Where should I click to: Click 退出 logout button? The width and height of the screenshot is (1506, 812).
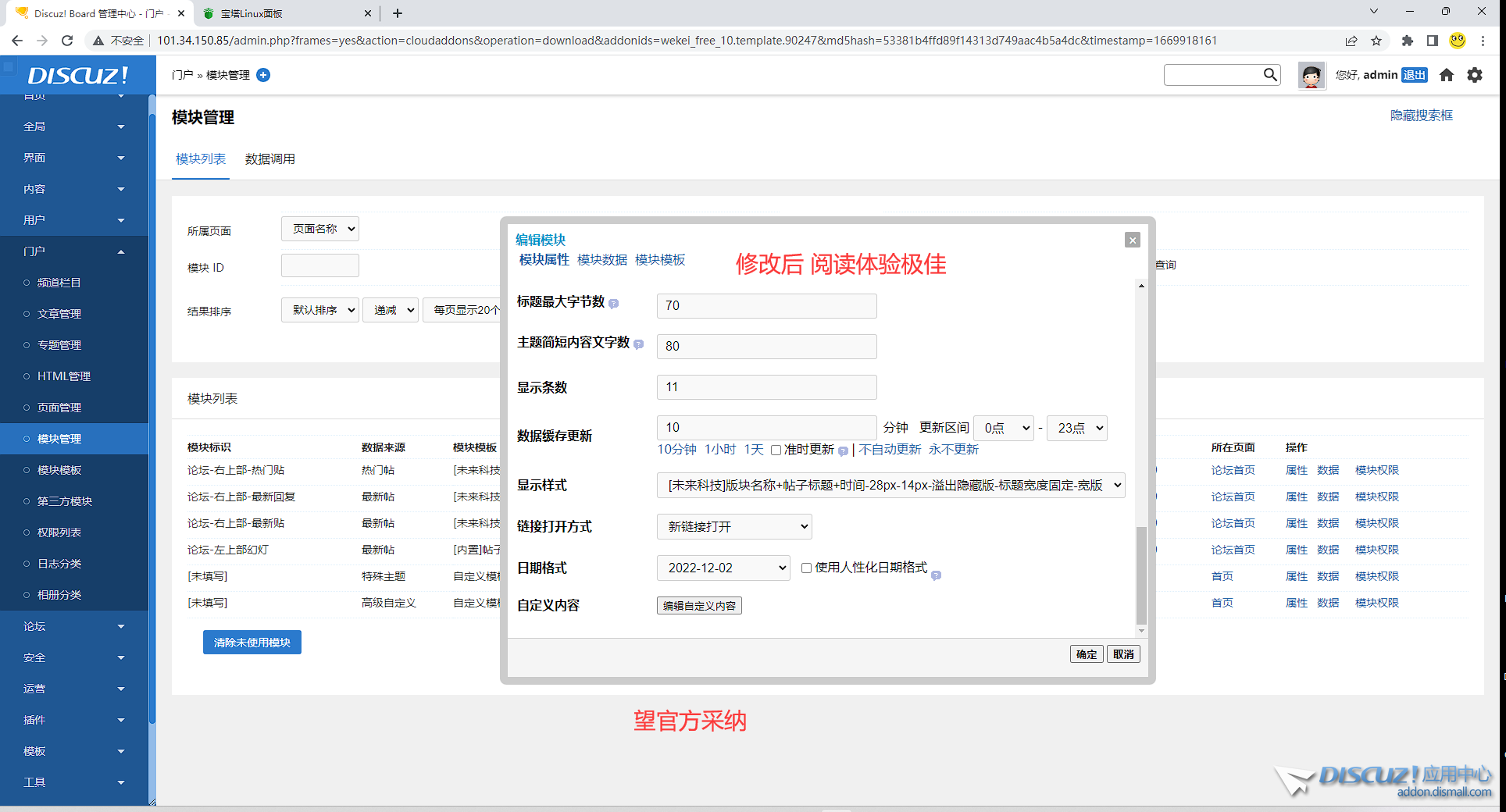coord(1414,75)
